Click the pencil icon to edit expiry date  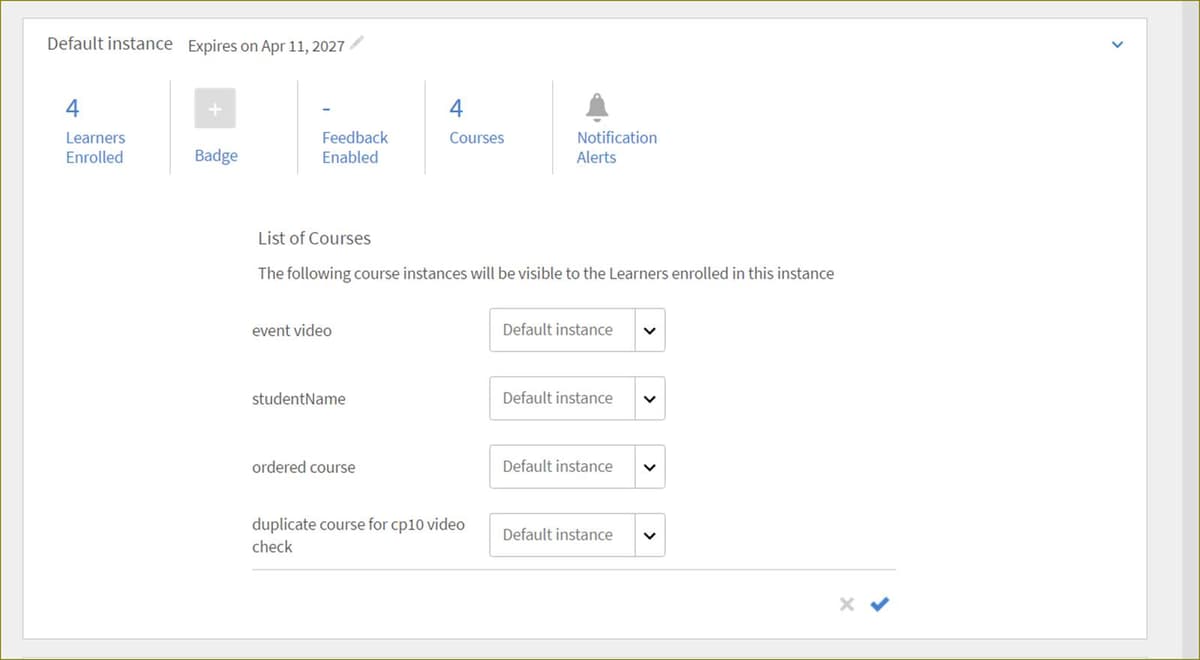coord(357,44)
